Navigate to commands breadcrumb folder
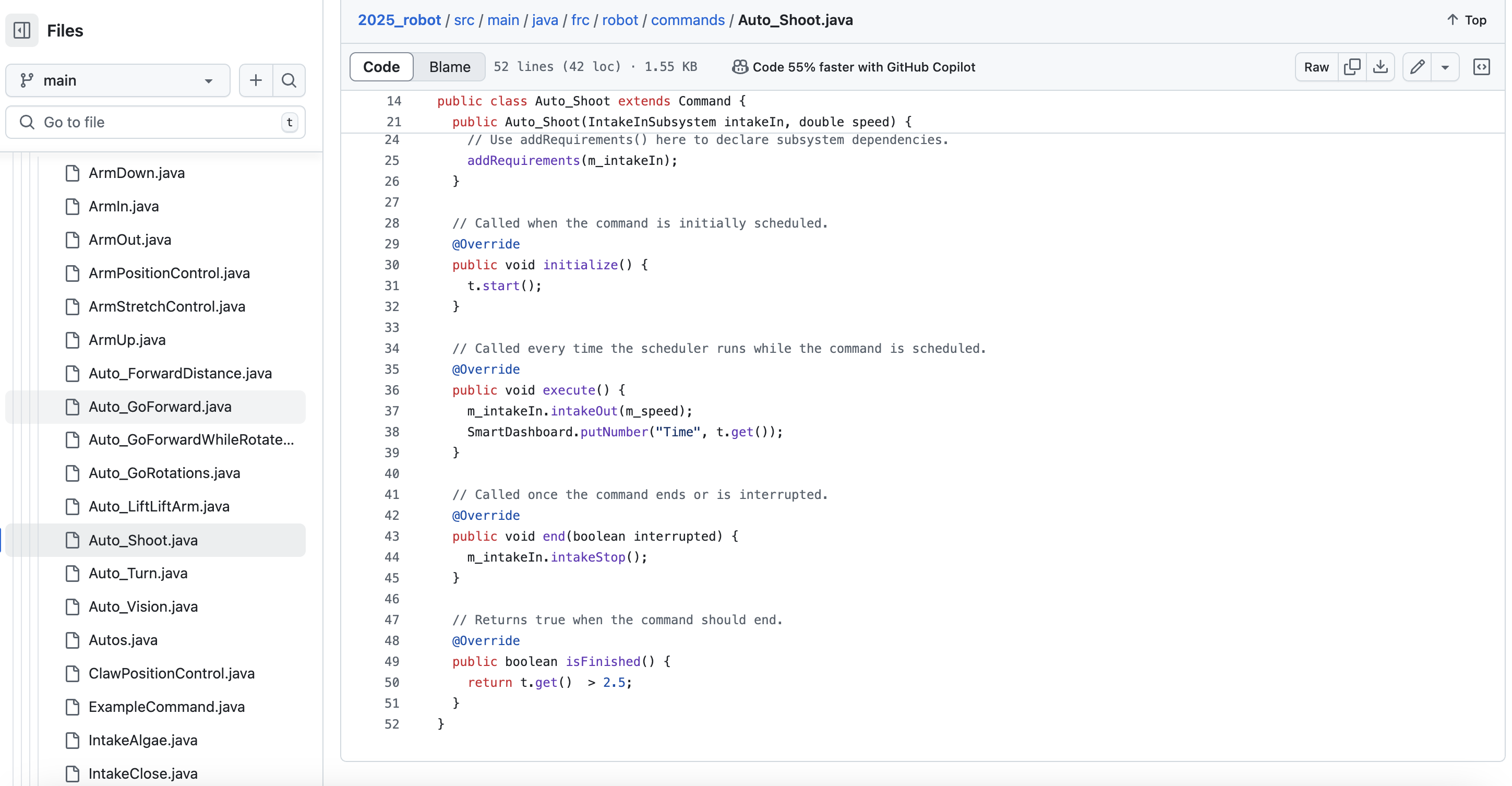1512x786 pixels. pyautogui.click(x=688, y=20)
